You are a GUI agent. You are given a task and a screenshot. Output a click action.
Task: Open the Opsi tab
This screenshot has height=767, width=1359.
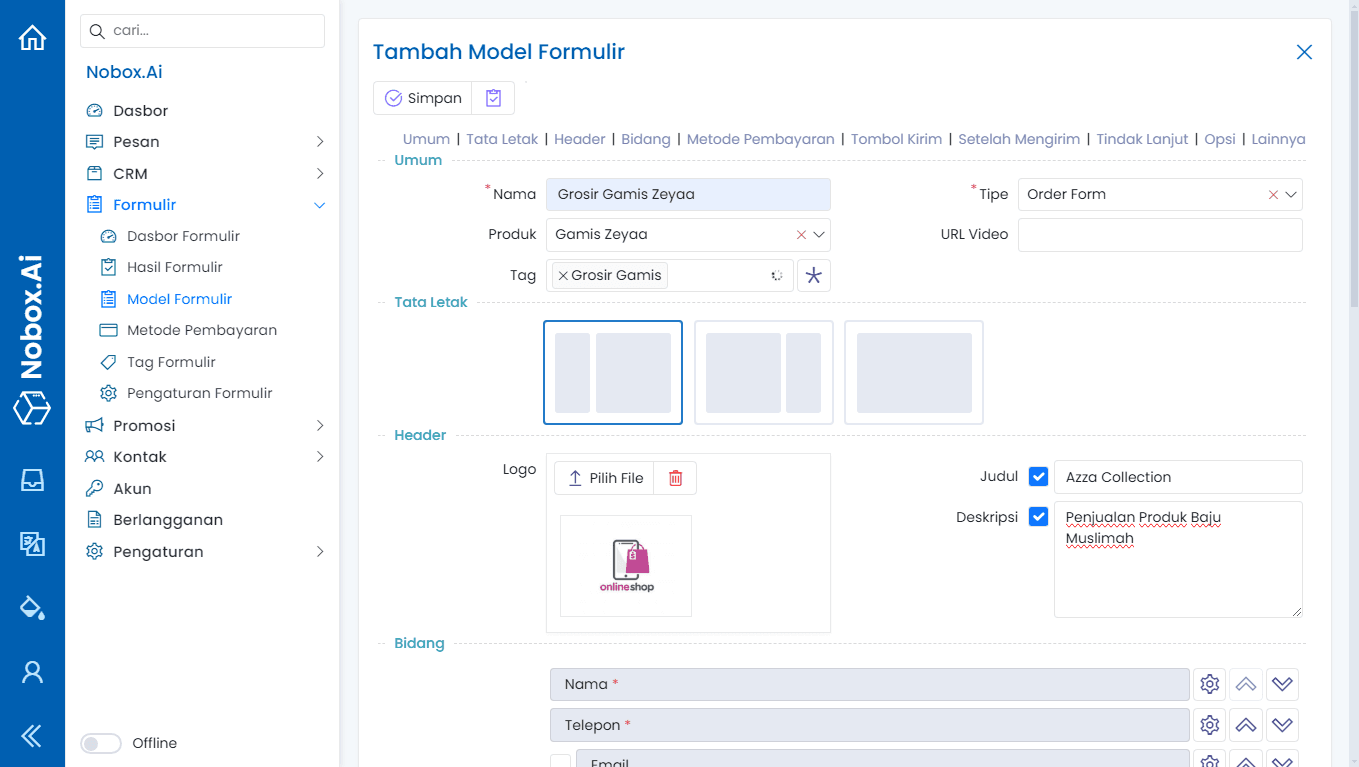pos(1219,139)
